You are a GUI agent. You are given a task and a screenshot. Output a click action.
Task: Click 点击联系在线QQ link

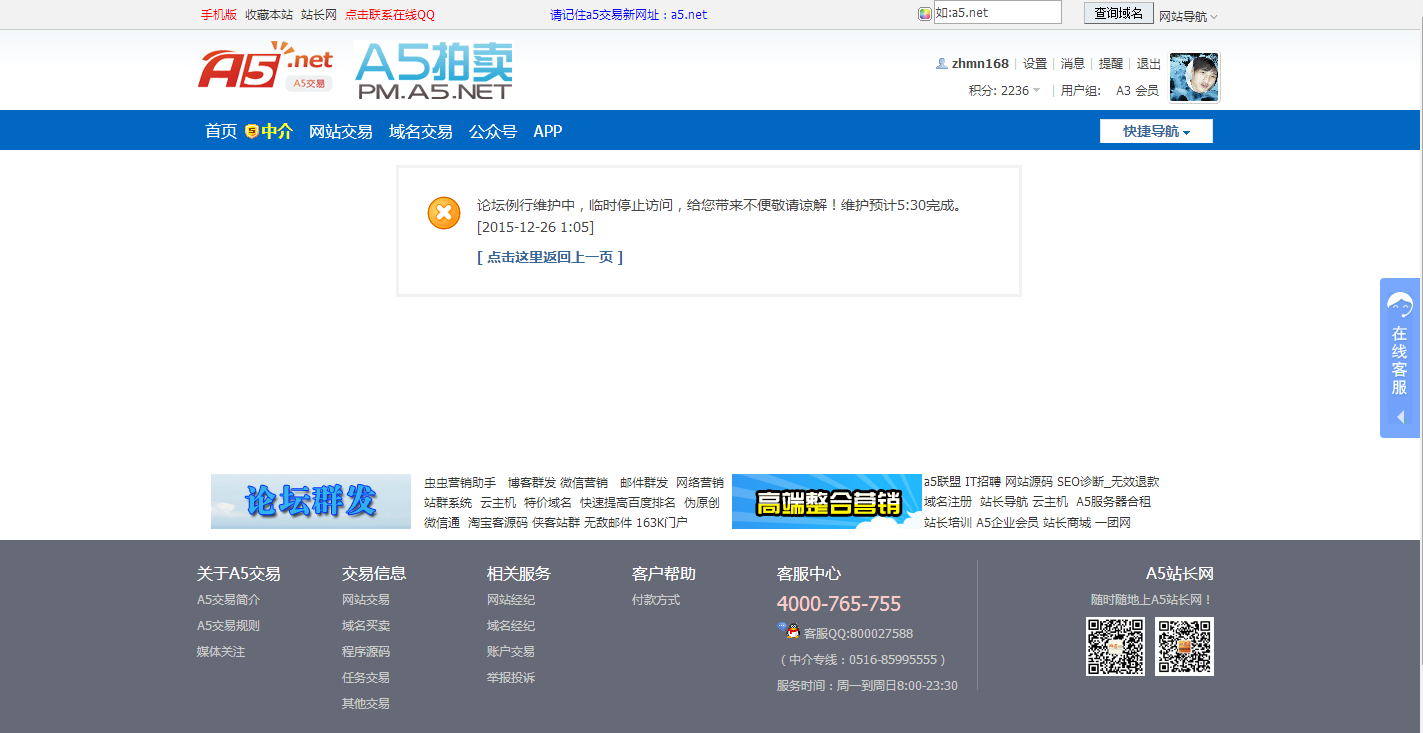pos(390,15)
